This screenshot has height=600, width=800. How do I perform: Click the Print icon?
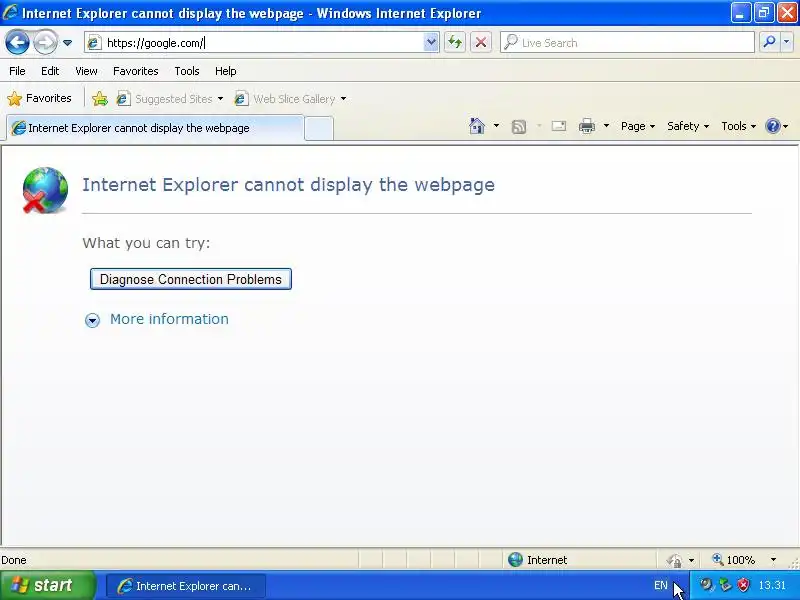[587, 126]
